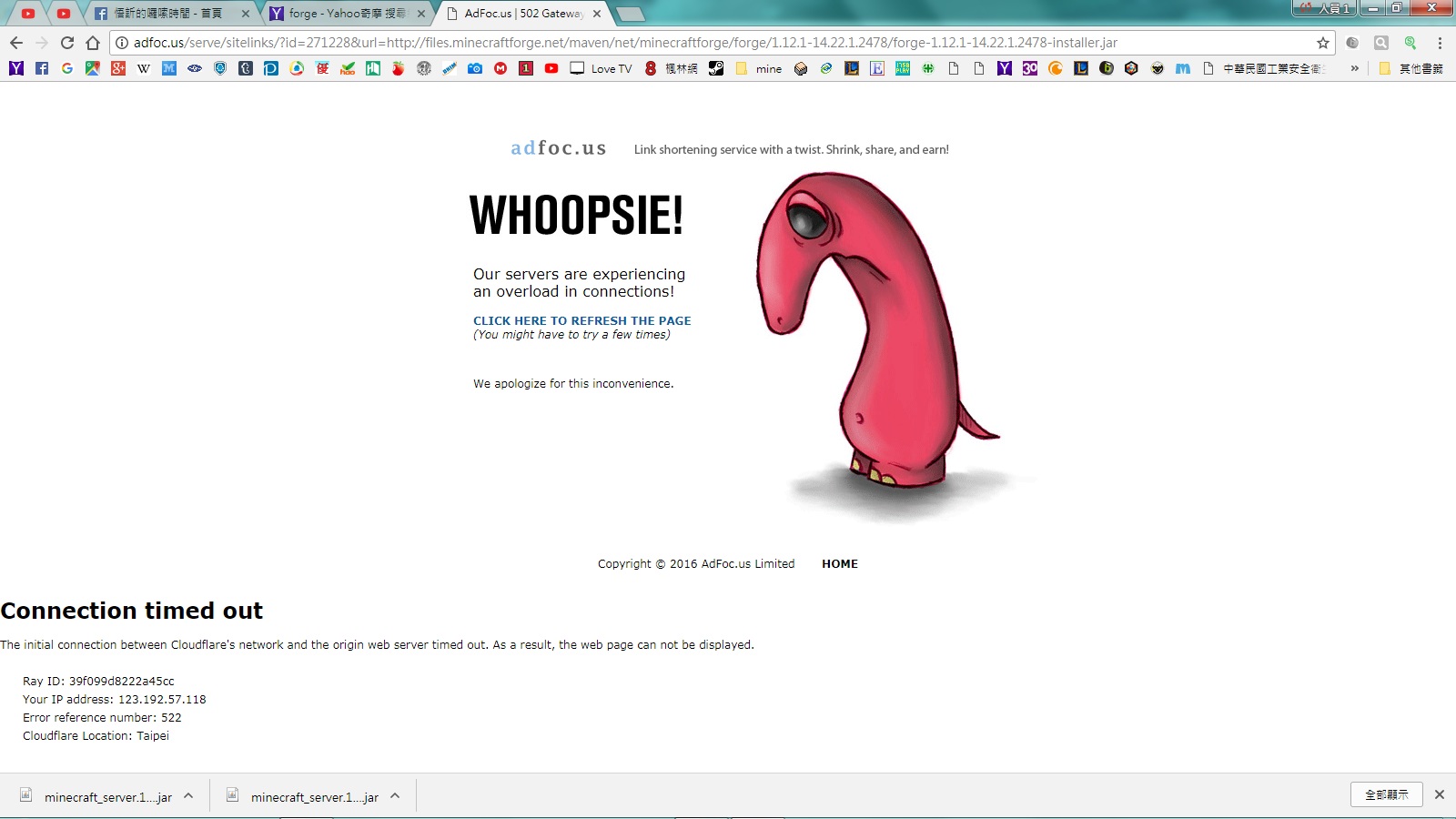Open the purple 30 bookmark icon

[x=1030, y=68]
